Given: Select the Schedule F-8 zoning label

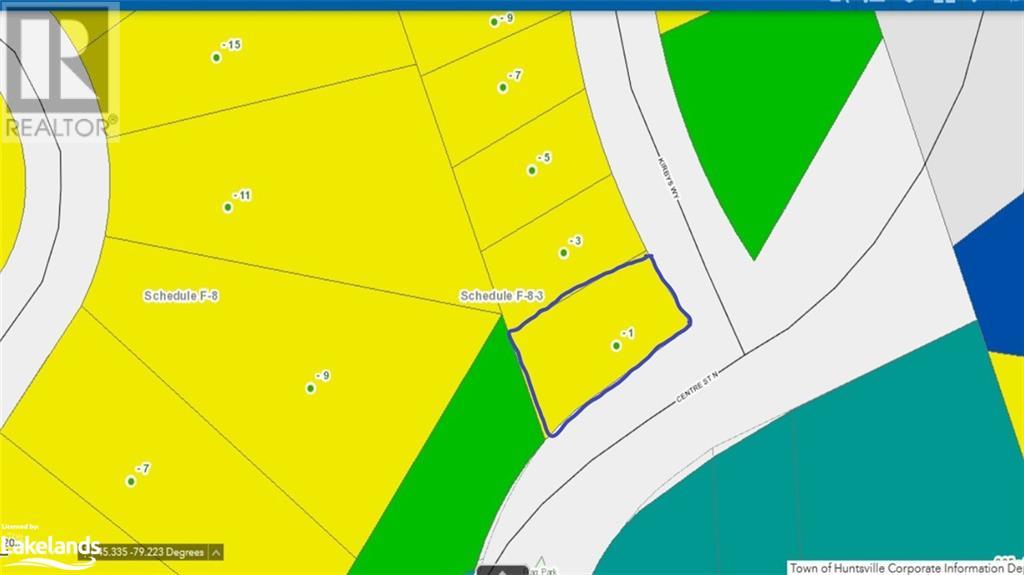Looking at the screenshot, I should pos(181,296).
